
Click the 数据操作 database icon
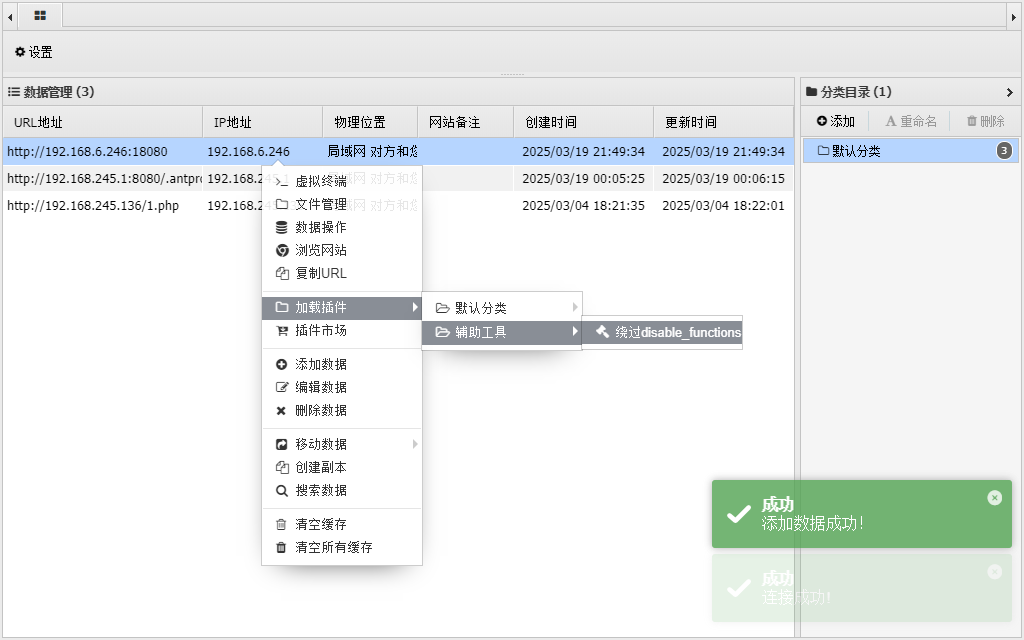coord(282,227)
